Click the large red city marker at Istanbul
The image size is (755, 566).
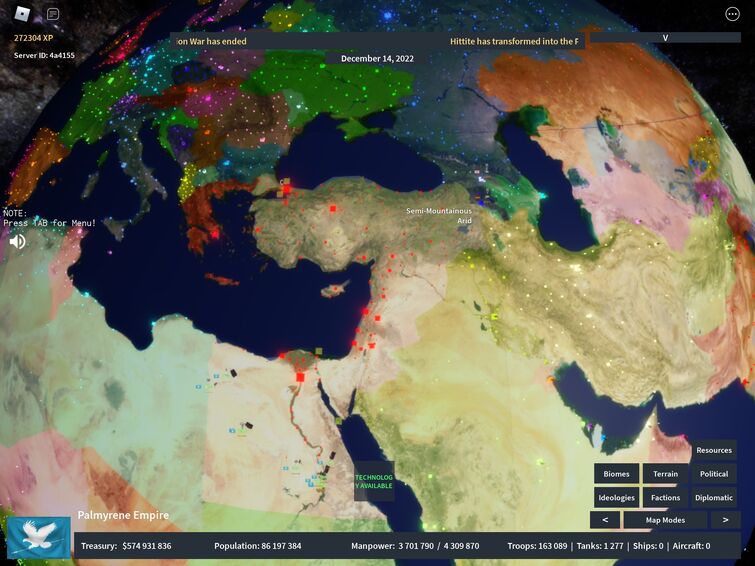point(287,189)
